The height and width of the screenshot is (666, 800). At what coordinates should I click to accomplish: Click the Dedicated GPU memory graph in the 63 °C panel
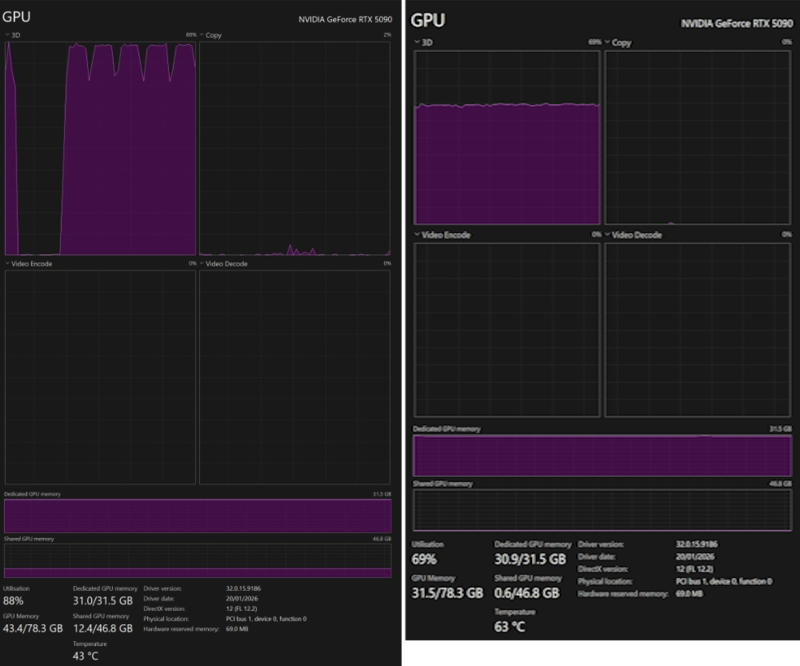click(x=603, y=456)
